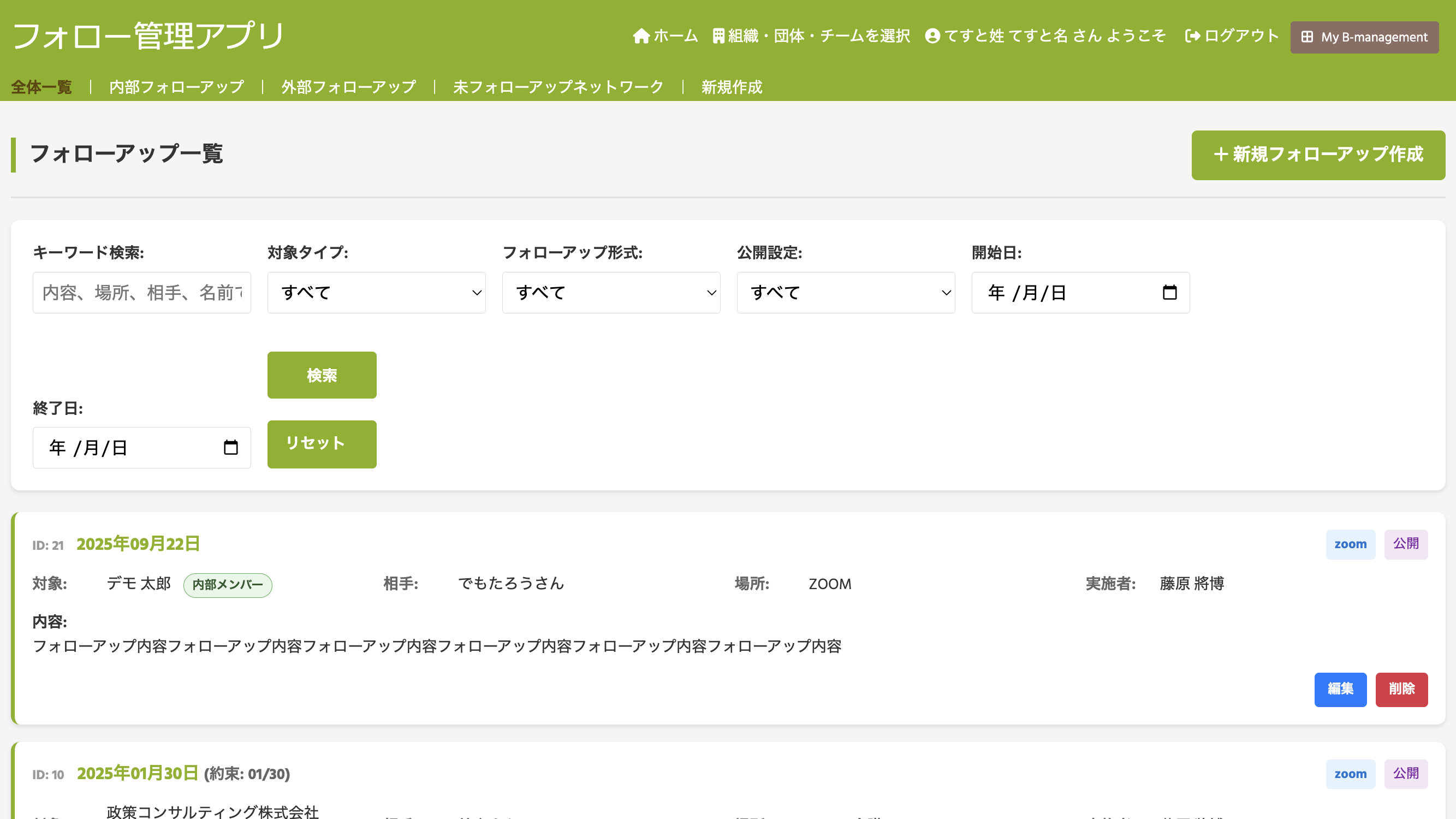Click the フォロー管理アプリ title
The height and width of the screenshot is (819, 1456).
point(148,36)
